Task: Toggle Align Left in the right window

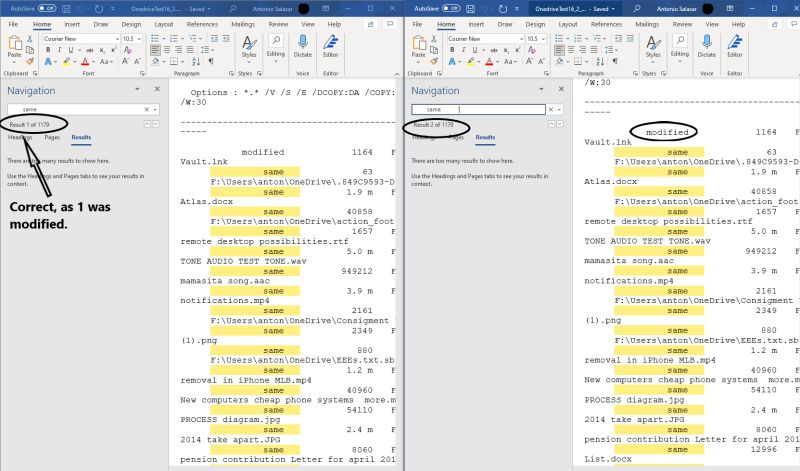Action: pos(559,50)
